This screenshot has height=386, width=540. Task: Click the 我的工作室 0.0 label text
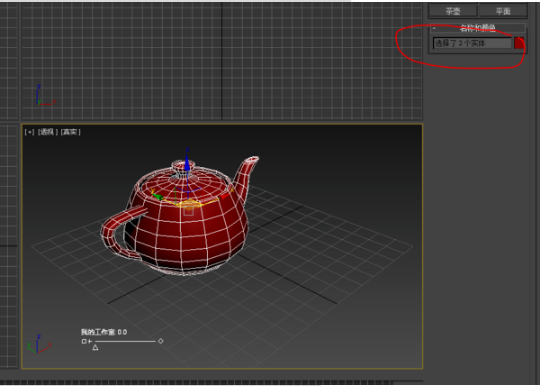coord(104,332)
